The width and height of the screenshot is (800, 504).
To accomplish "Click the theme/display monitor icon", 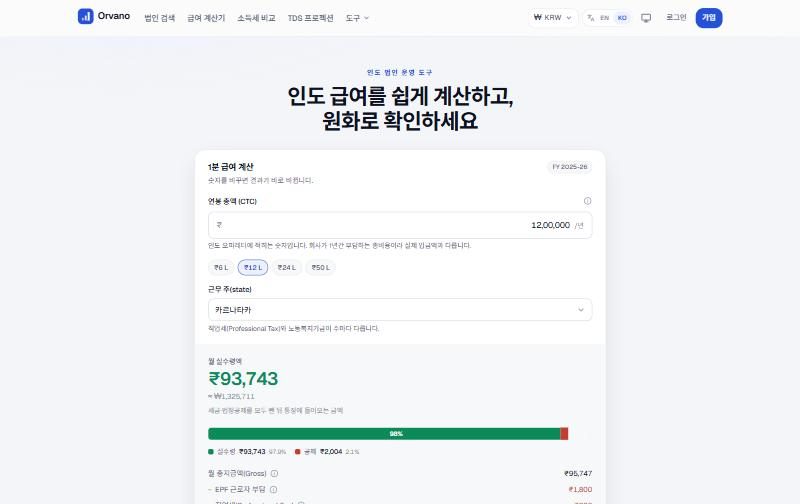I will pos(646,18).
